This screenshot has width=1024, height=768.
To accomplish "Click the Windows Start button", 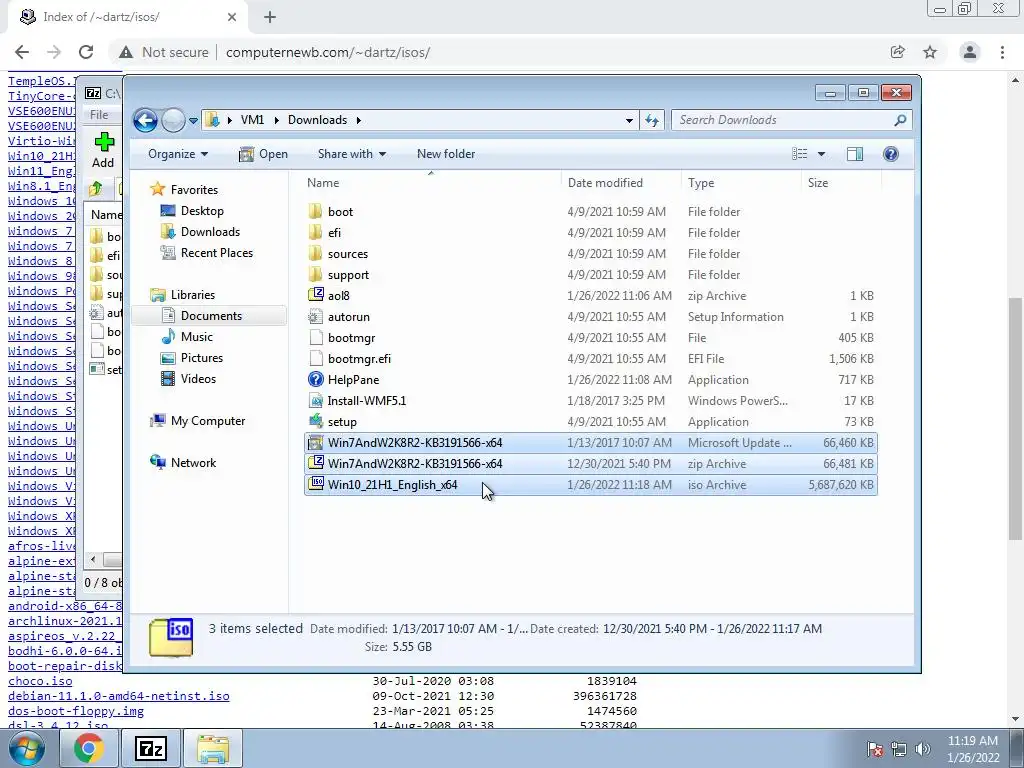I will point(26,748).
